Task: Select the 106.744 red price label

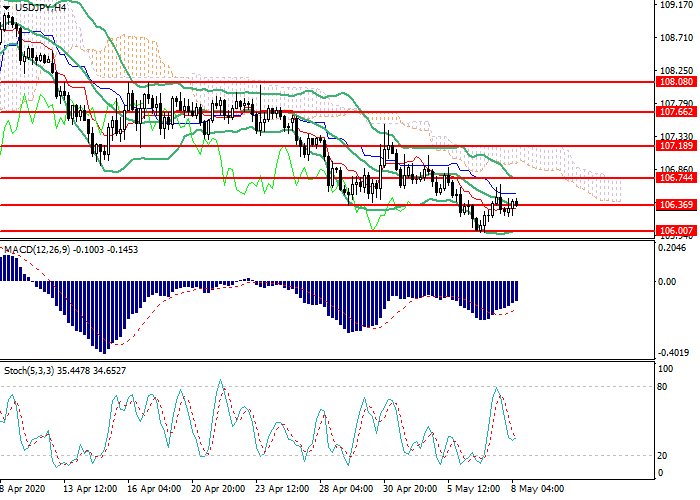Action: click(676, 178)
